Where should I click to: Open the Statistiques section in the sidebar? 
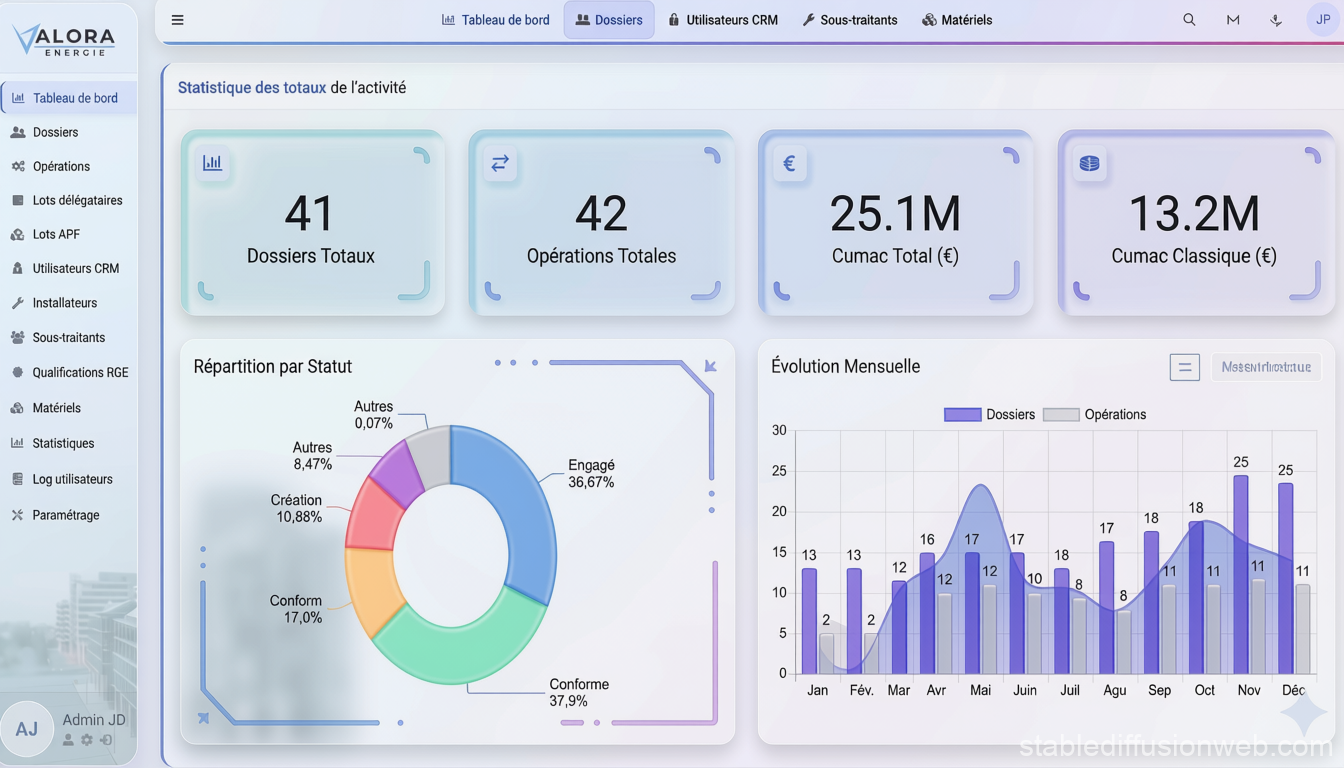pyautogui.click(x=64, y=443)
